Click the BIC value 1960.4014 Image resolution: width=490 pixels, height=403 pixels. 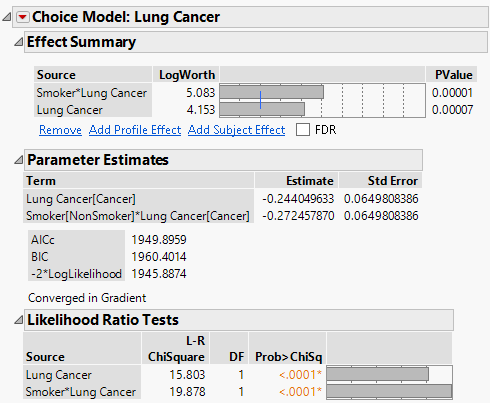(159, 257)
